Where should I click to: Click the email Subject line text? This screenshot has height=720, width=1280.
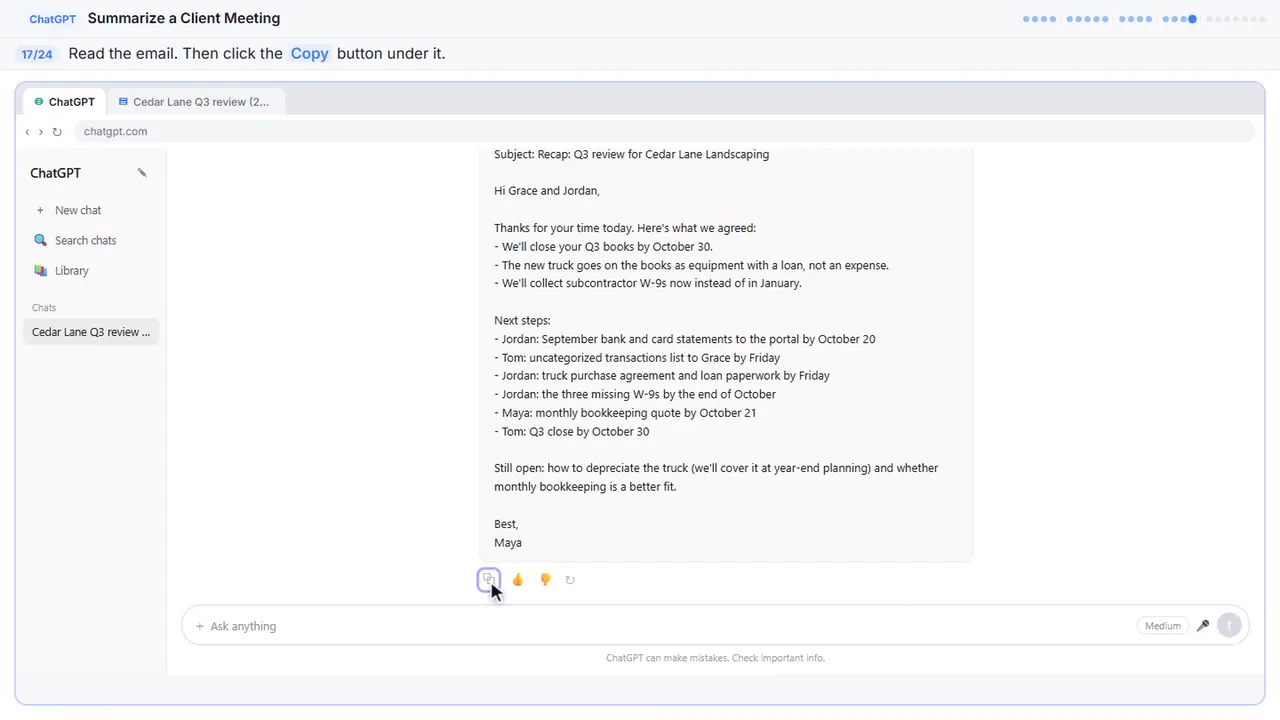tap(631, 155)
